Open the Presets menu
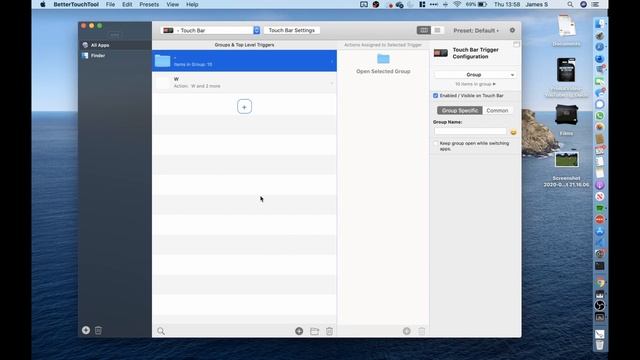 click(x=149, y=4)
